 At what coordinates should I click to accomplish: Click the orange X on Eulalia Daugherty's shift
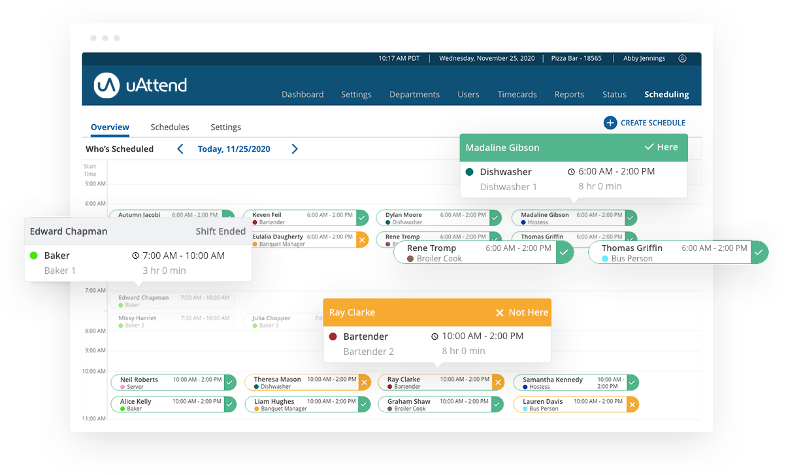362,239
